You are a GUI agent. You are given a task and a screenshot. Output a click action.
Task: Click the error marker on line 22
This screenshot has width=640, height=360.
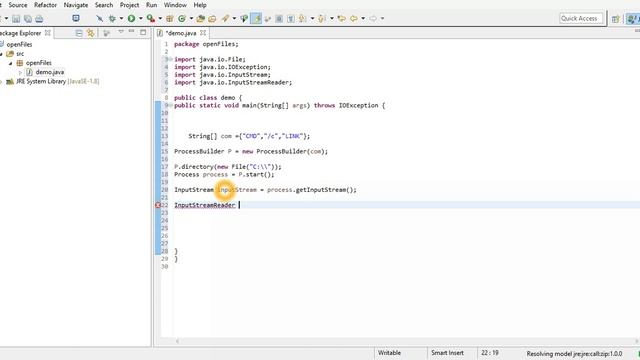[x=158, y=205]
